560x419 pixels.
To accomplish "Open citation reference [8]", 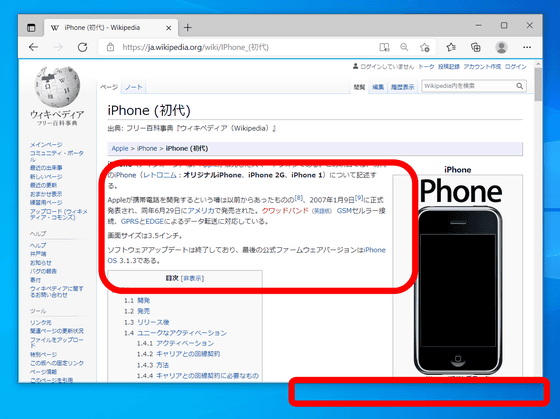I will coord(299,198).
